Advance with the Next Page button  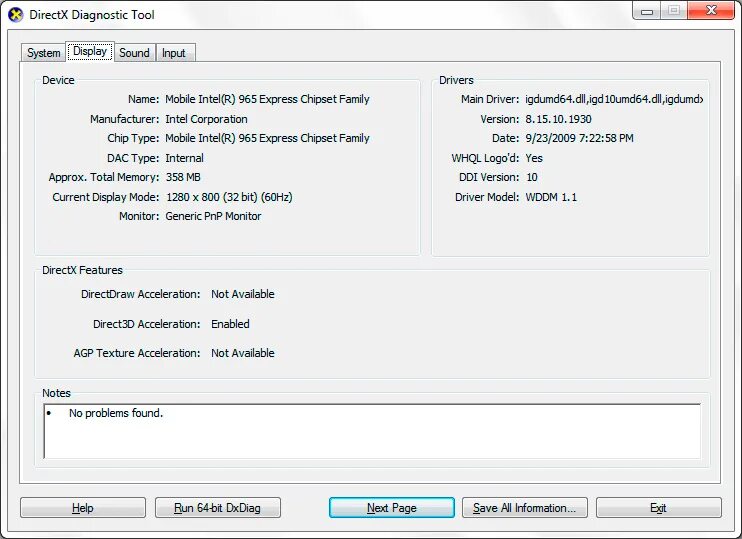tap(392, 508)
